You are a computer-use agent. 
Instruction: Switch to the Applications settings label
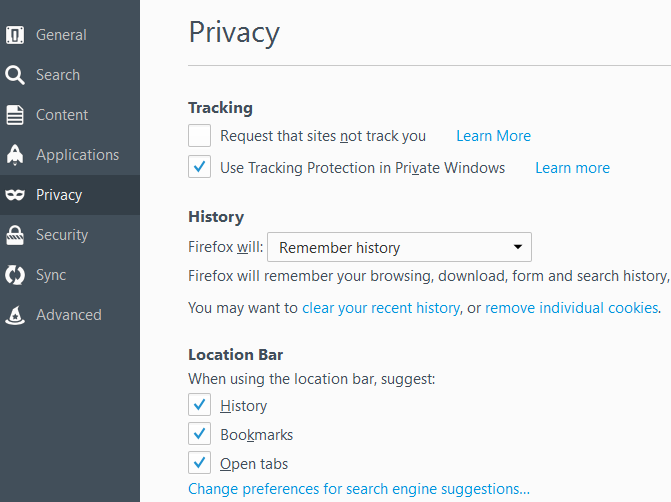[77, 155]
